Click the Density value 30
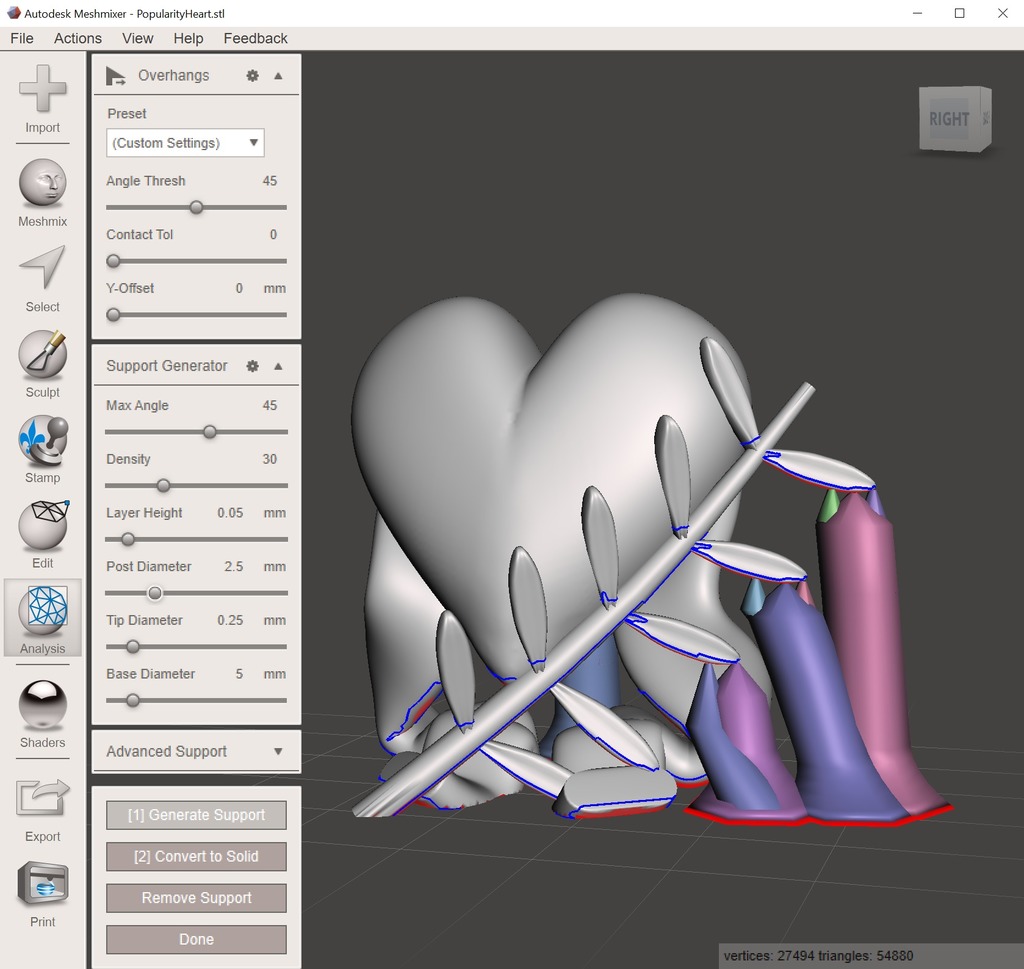1024x969 pixels. [270, 460]
